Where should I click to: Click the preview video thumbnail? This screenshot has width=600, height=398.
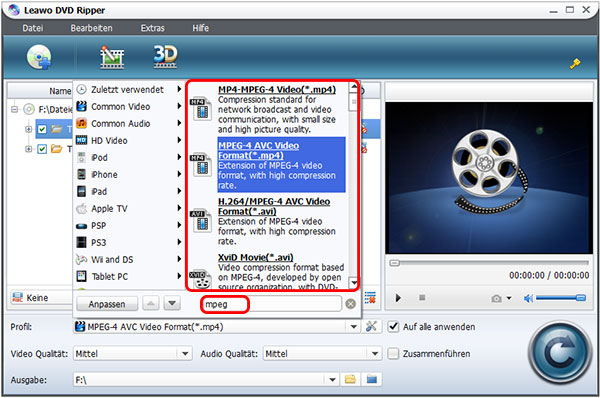coord(489,178)
